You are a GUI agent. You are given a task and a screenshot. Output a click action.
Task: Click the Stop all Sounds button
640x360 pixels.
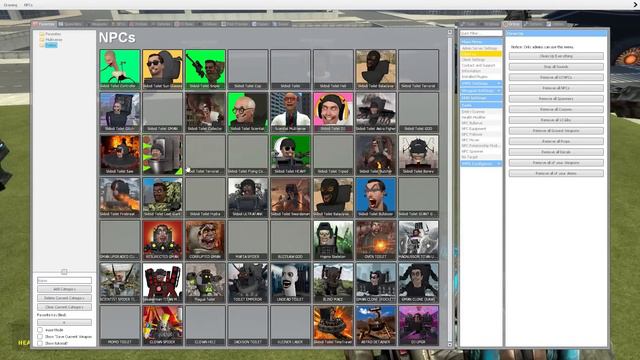(x=556, y=67)
